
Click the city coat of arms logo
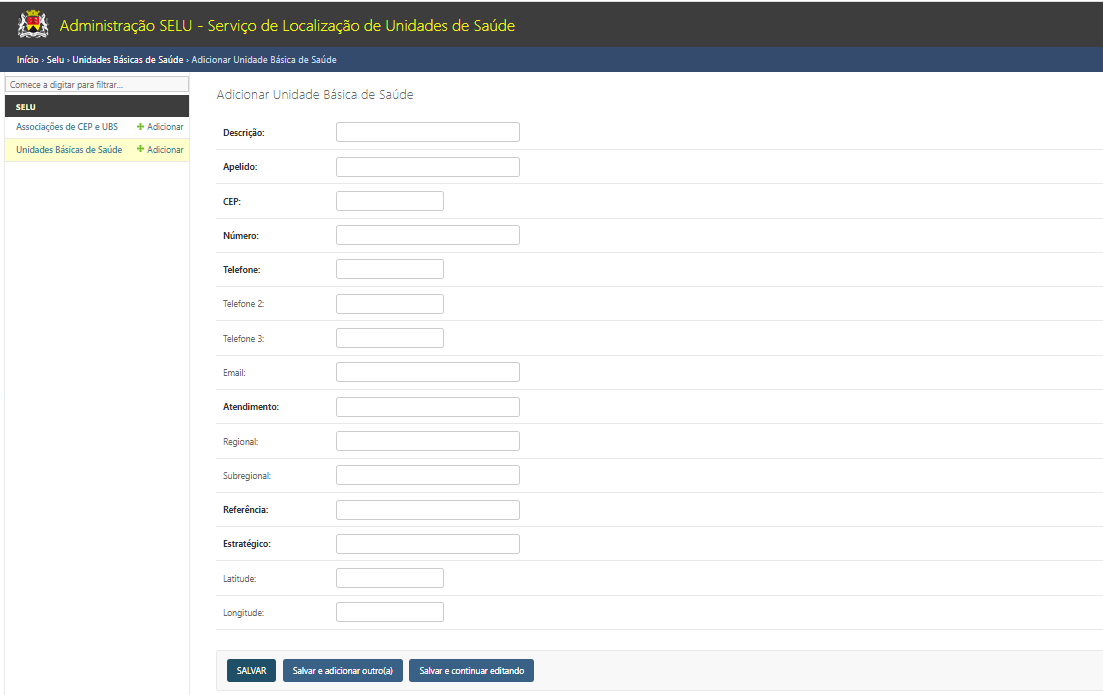click(33, 24)
